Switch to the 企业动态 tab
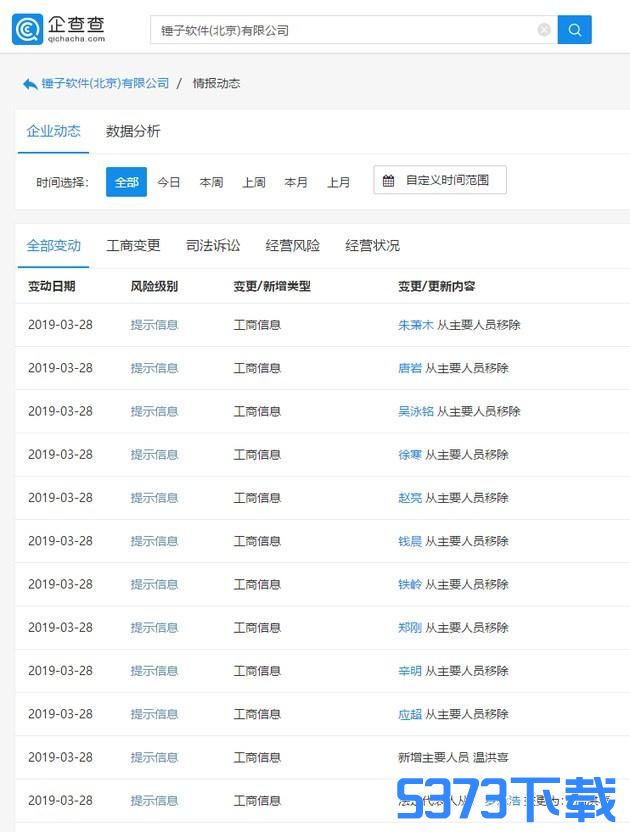 [53, 131]
